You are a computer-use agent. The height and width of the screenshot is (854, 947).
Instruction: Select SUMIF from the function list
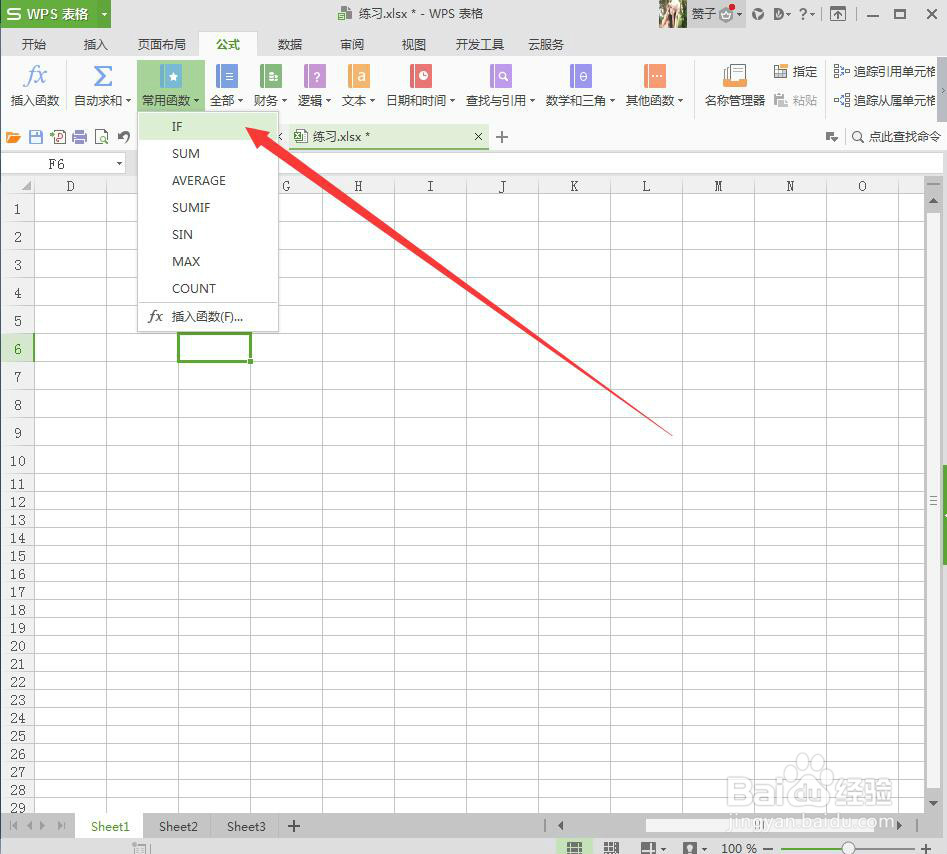coord(208,208)
